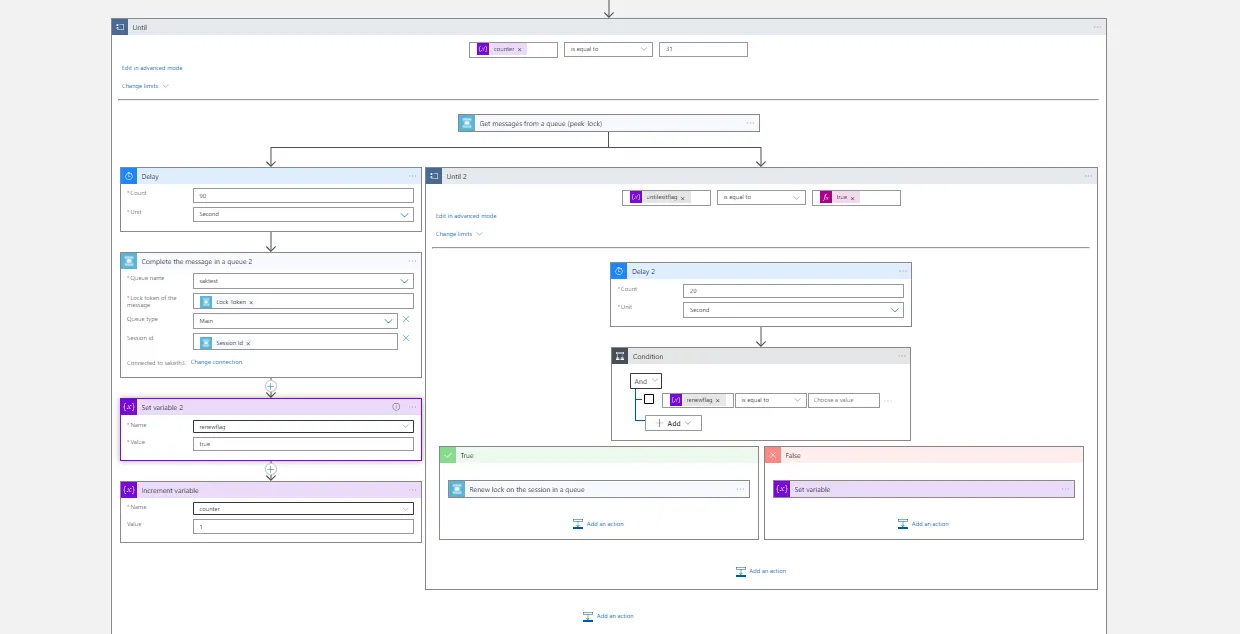Clear the Queue type field with its X icon
Screen dimensions: 1240x634
tap(406, 320)
